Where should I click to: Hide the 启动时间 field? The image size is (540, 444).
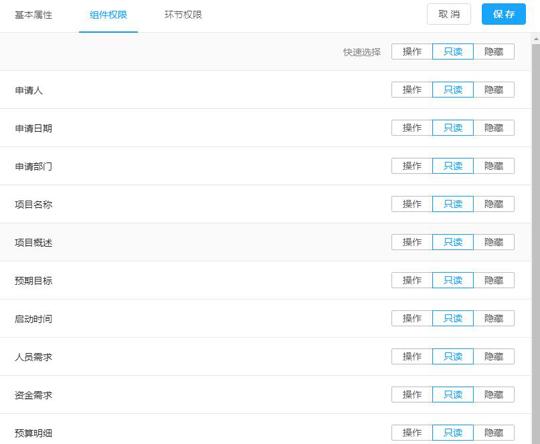[494, 318]
